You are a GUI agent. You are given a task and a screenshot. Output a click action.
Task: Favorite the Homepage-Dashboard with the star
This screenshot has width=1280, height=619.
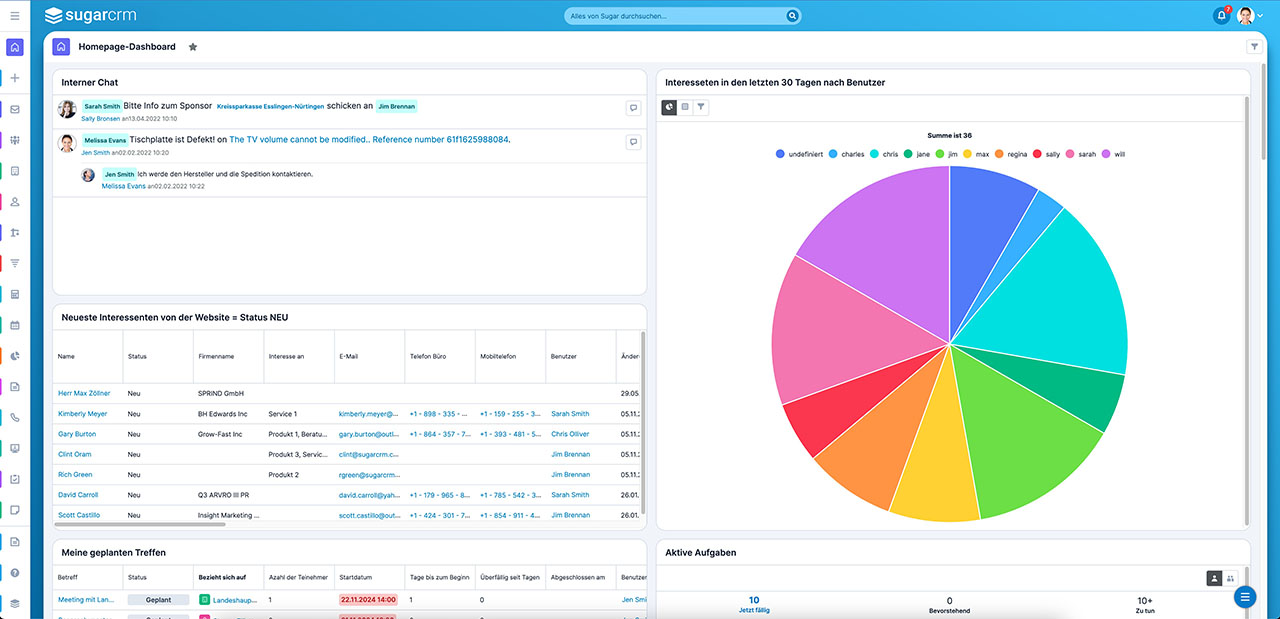pyautogui.click(x=193, y=47)
